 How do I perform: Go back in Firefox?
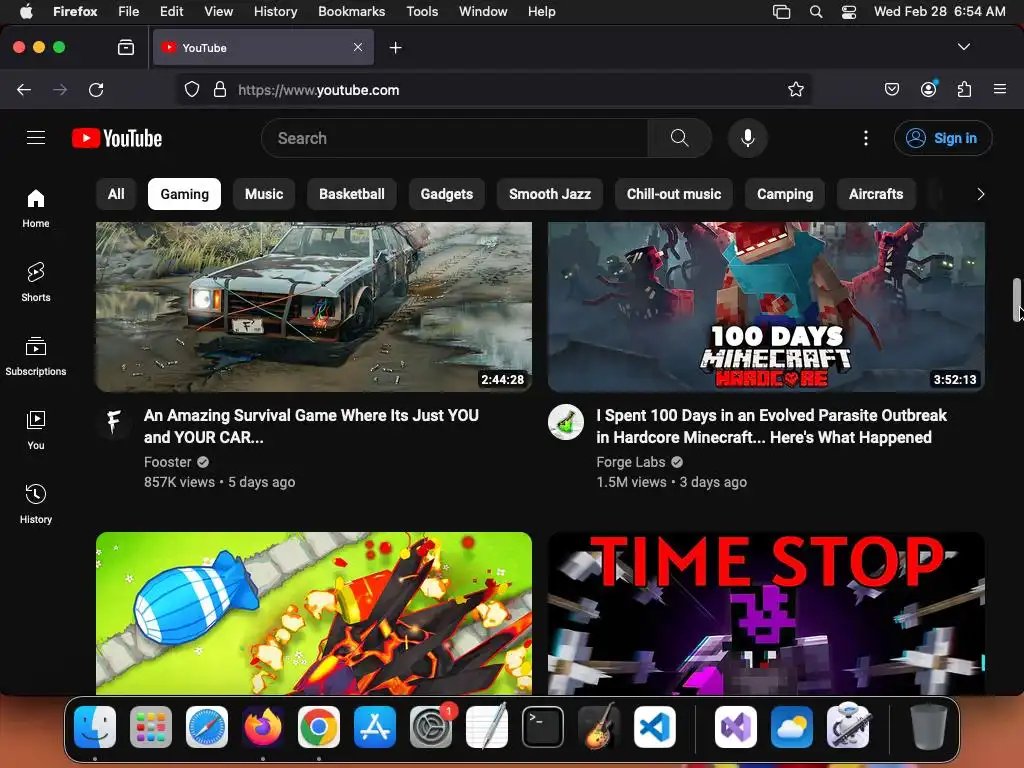click(24, 89)
